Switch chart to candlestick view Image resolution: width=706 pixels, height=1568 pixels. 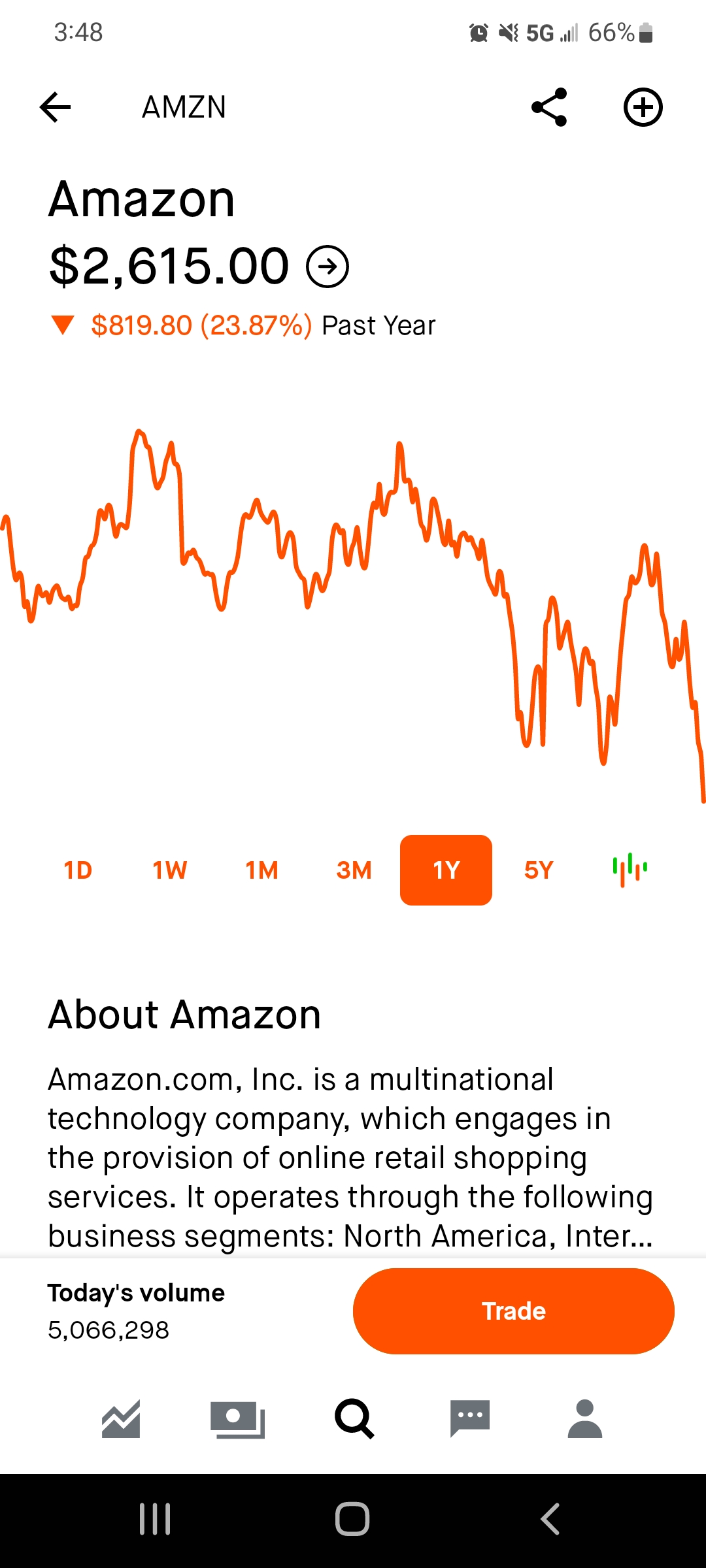coord(630,870)
